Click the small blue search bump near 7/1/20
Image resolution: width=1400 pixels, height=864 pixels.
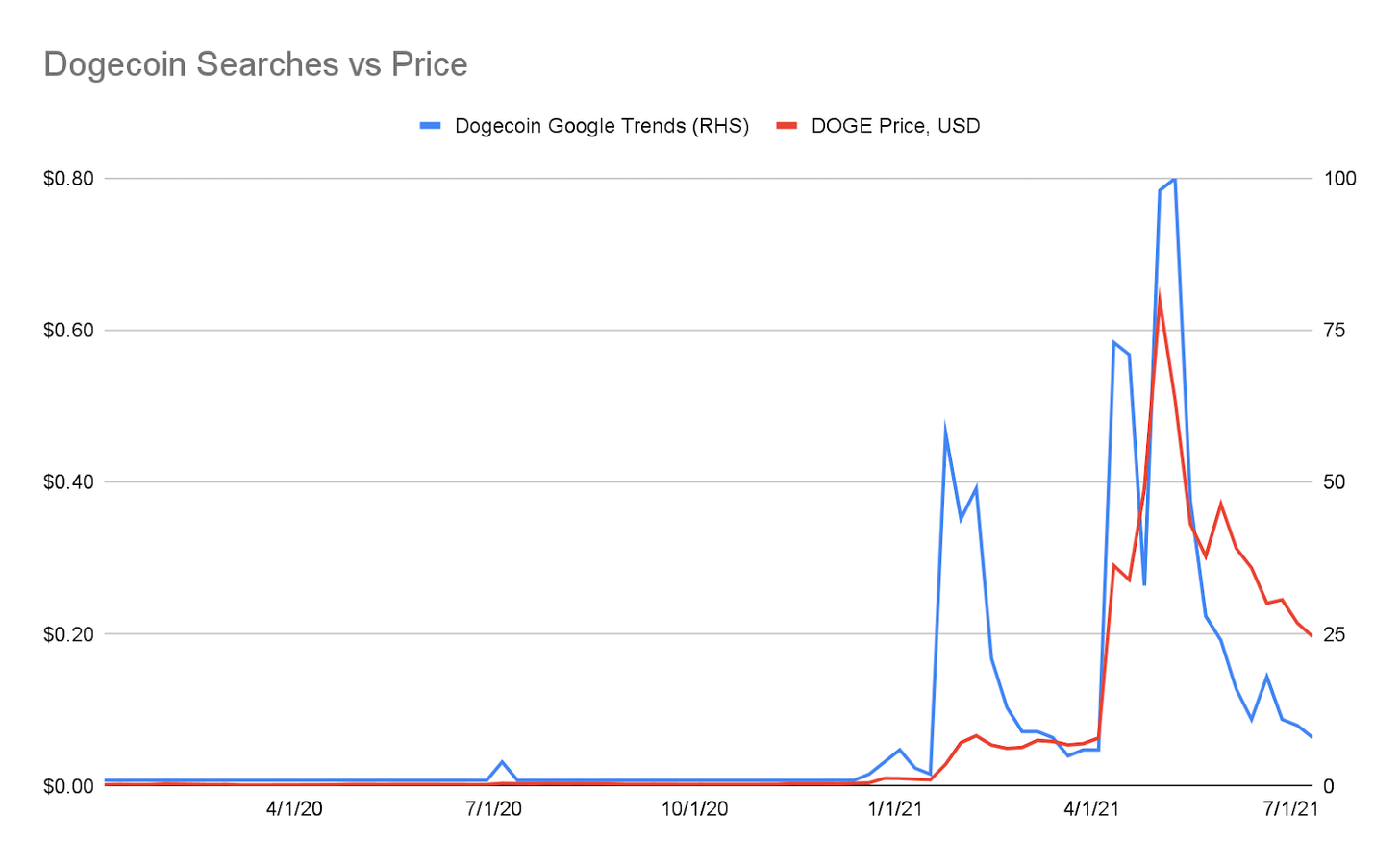502,762
